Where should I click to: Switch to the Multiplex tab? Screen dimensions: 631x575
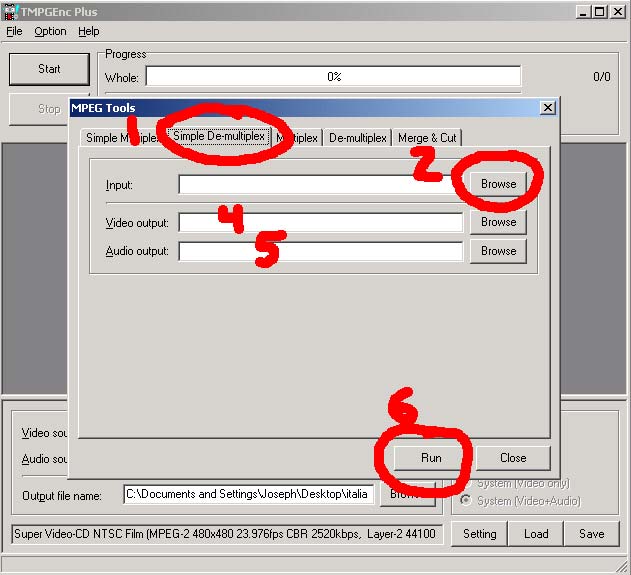[297, 138]
